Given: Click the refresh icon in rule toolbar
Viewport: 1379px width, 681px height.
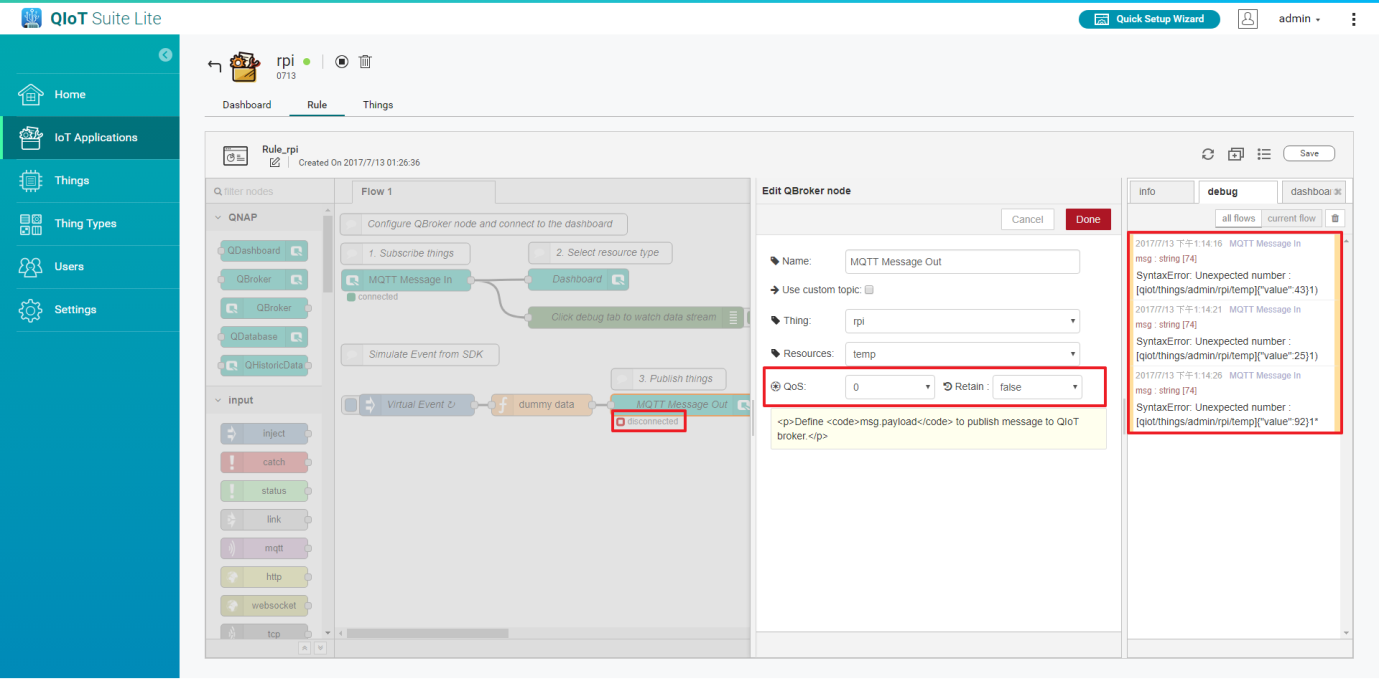Looking at the screenshot, I should tap(1208, 154).
